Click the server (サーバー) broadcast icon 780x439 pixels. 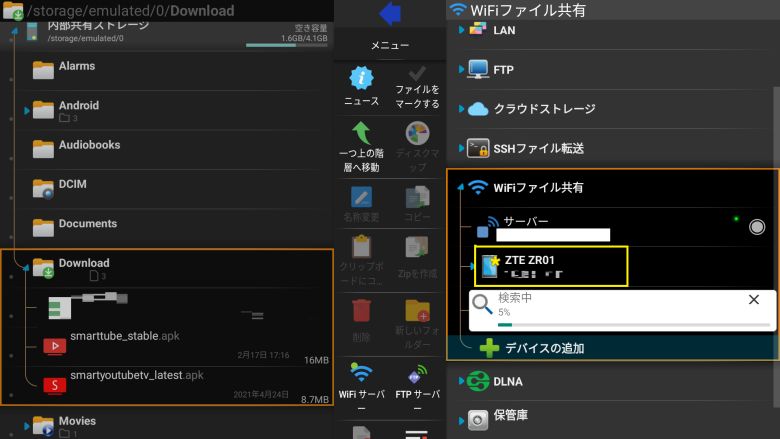click(x=487, y=227)
